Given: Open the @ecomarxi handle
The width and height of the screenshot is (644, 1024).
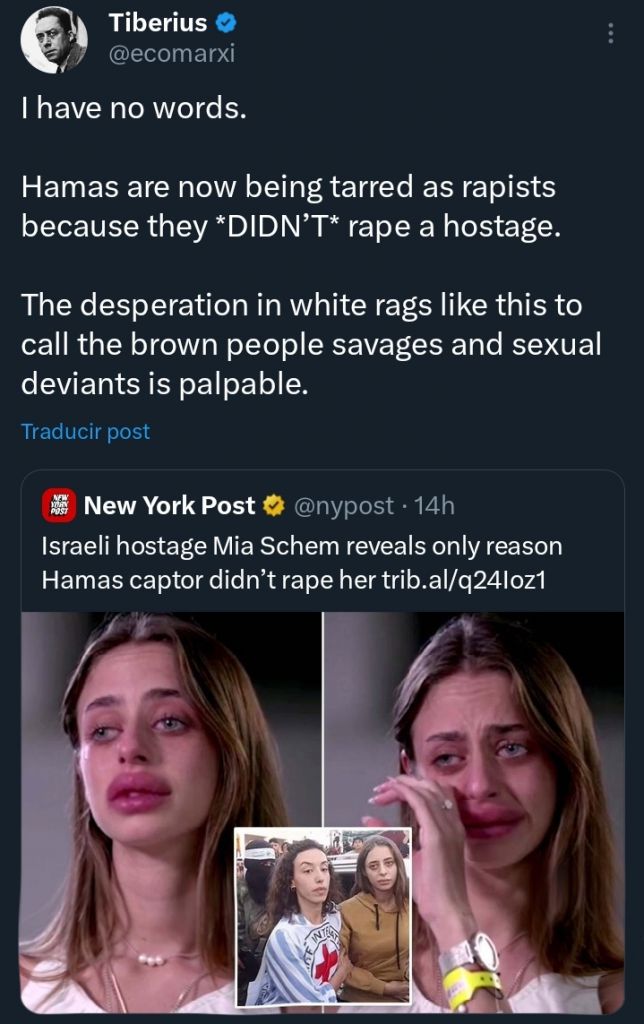Looking at the screenshot, I should [x=171, y=54].
